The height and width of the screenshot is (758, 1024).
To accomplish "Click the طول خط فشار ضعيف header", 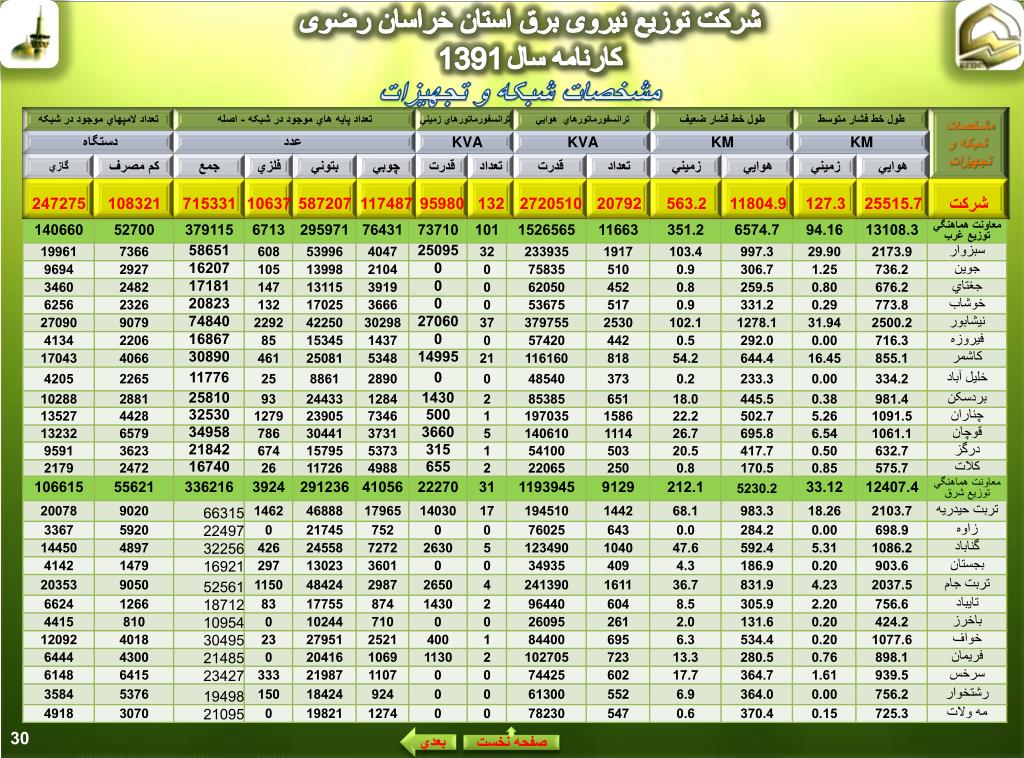I will tap(721, 119).
